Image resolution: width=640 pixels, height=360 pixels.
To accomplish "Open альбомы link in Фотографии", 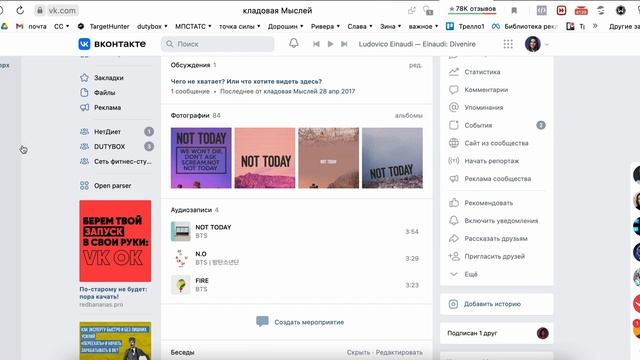I will [409, 116].
